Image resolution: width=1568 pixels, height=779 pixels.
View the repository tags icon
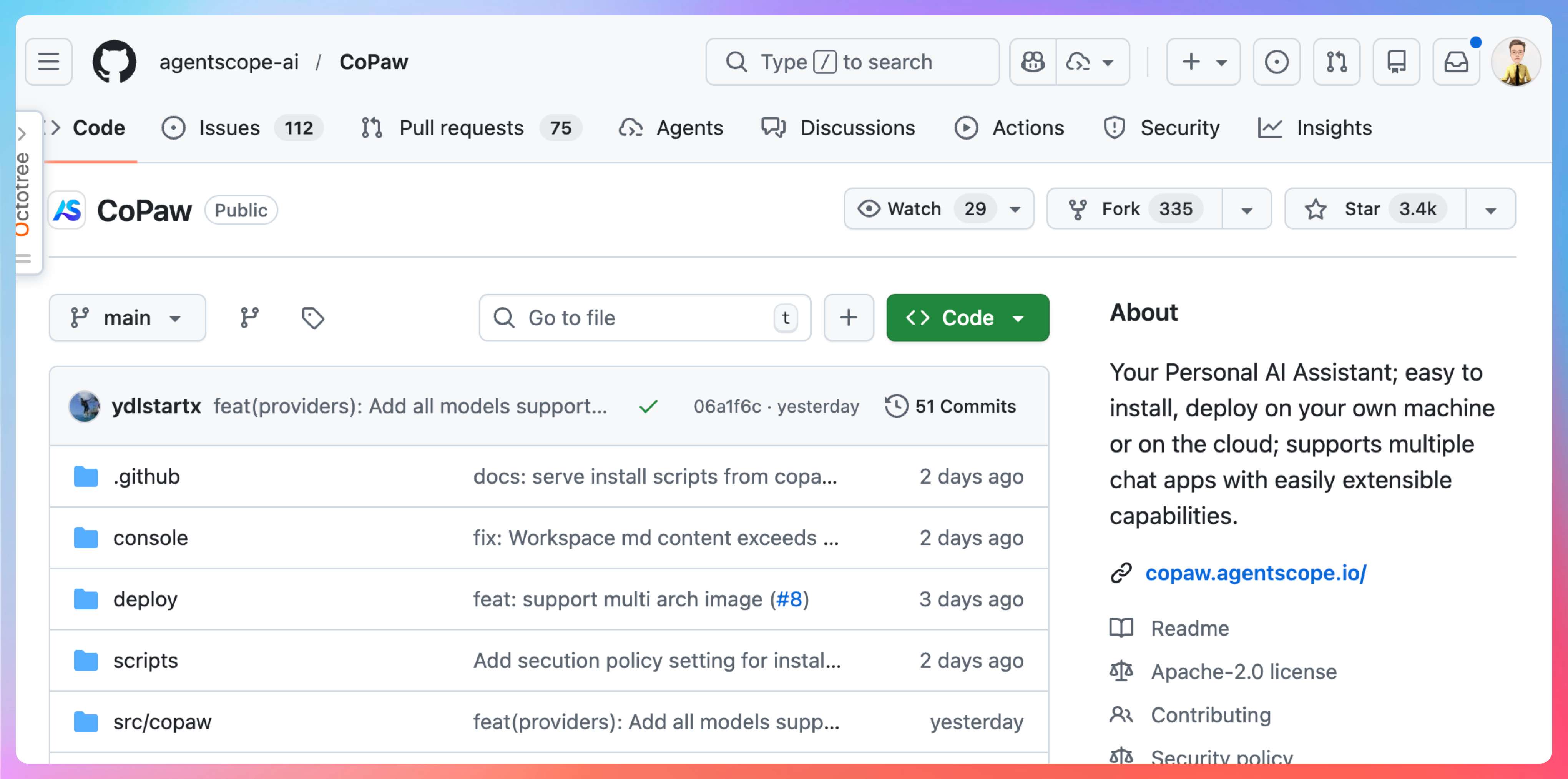(x=313, y=317)
